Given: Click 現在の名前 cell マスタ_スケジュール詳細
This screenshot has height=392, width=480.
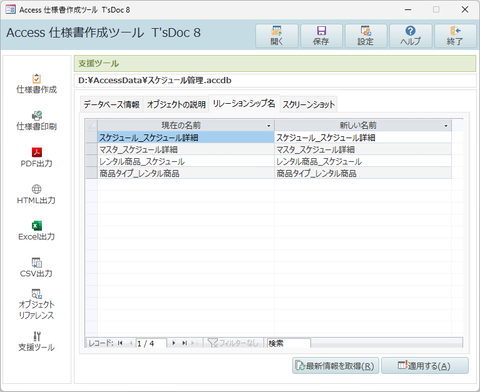Looking at the screenshot, I should coord(186,149).
